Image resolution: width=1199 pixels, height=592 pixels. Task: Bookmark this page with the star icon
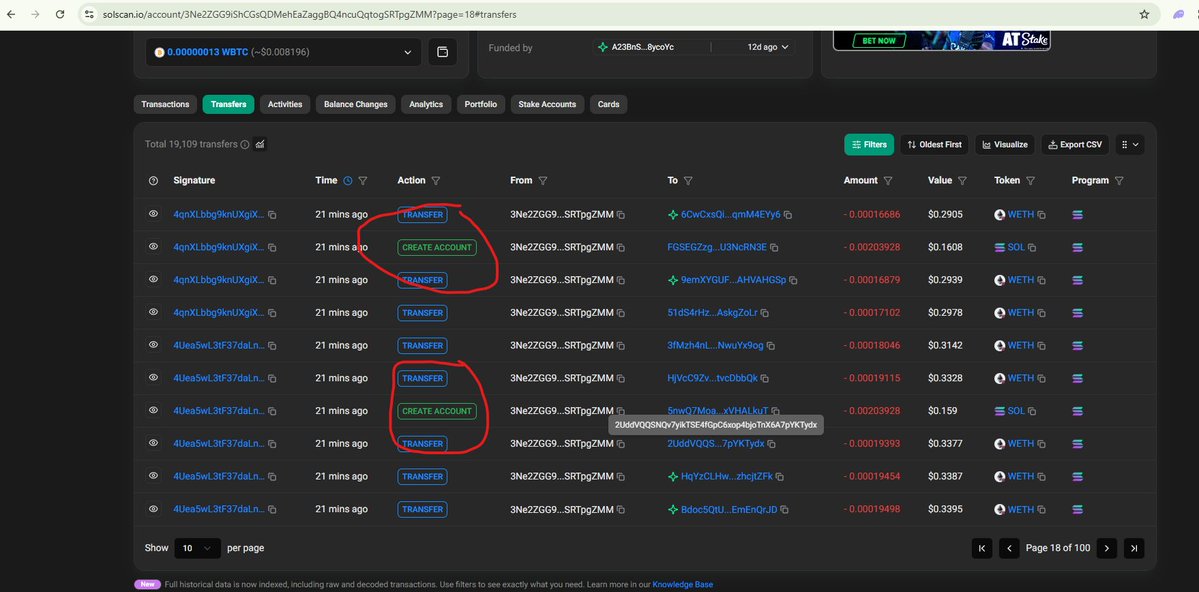point(1144,15)
